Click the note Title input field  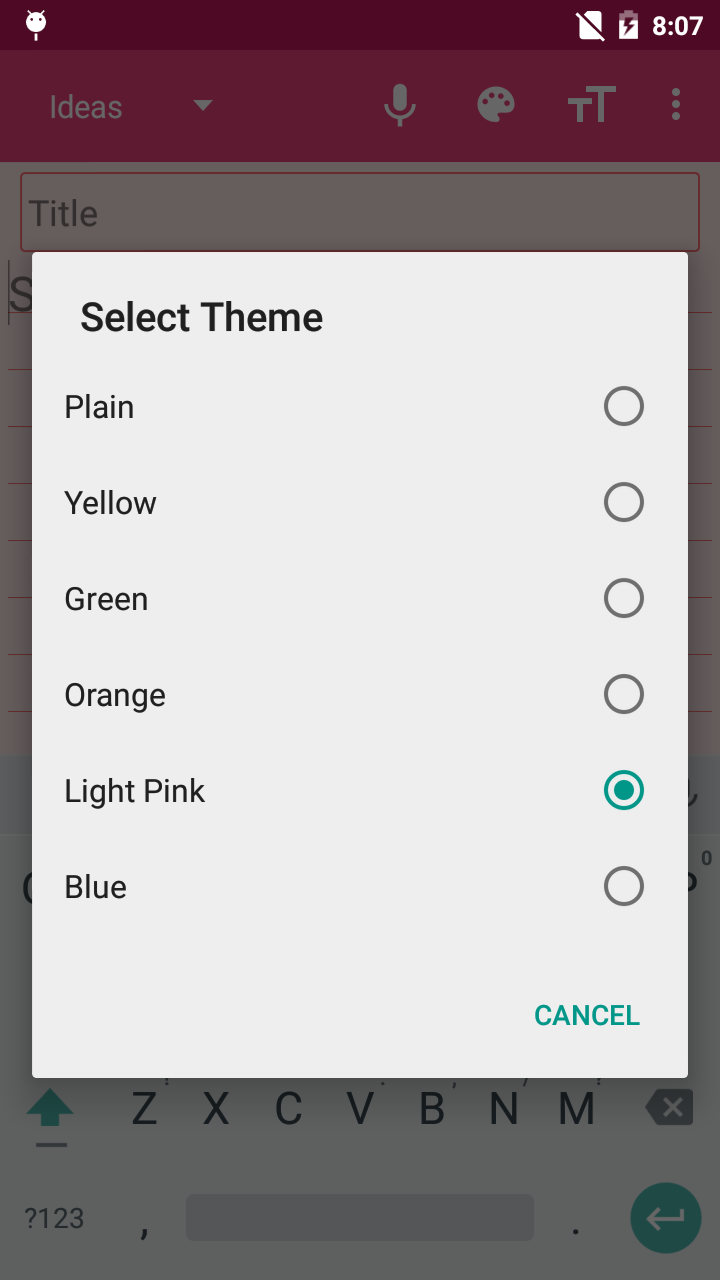(x=359, y=213)
